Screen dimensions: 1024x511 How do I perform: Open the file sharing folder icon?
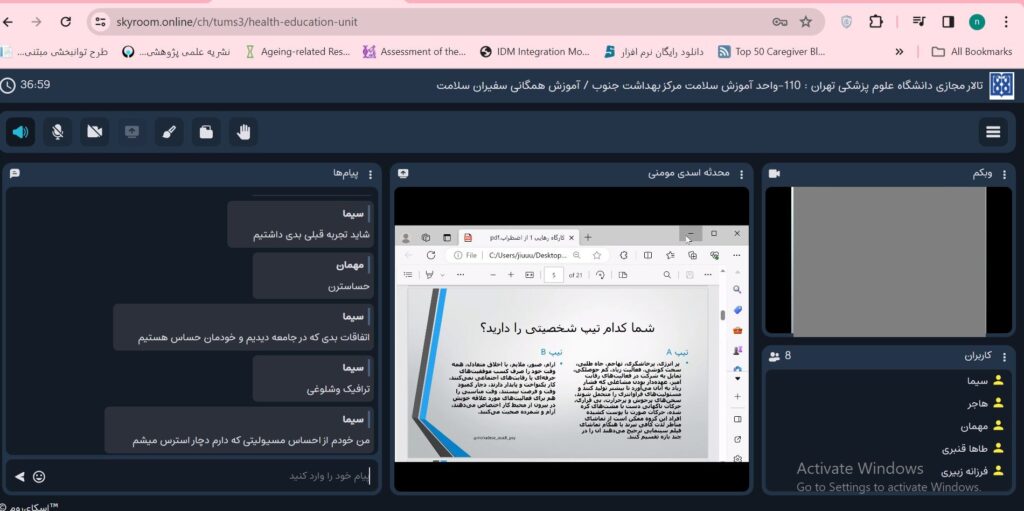point(206,131)
